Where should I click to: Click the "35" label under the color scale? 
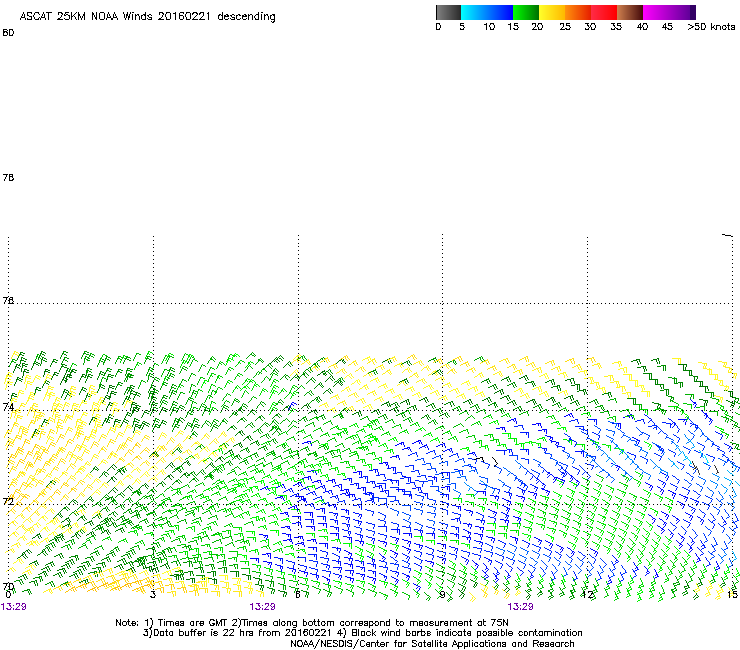click(616, 27)
